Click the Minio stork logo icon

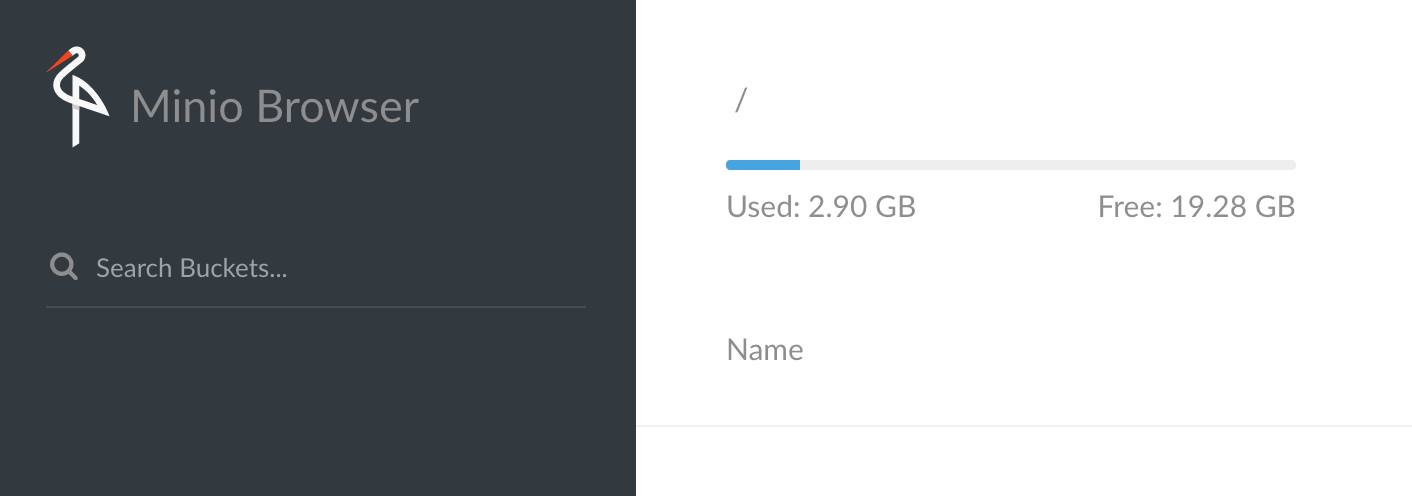pos(76,97)
